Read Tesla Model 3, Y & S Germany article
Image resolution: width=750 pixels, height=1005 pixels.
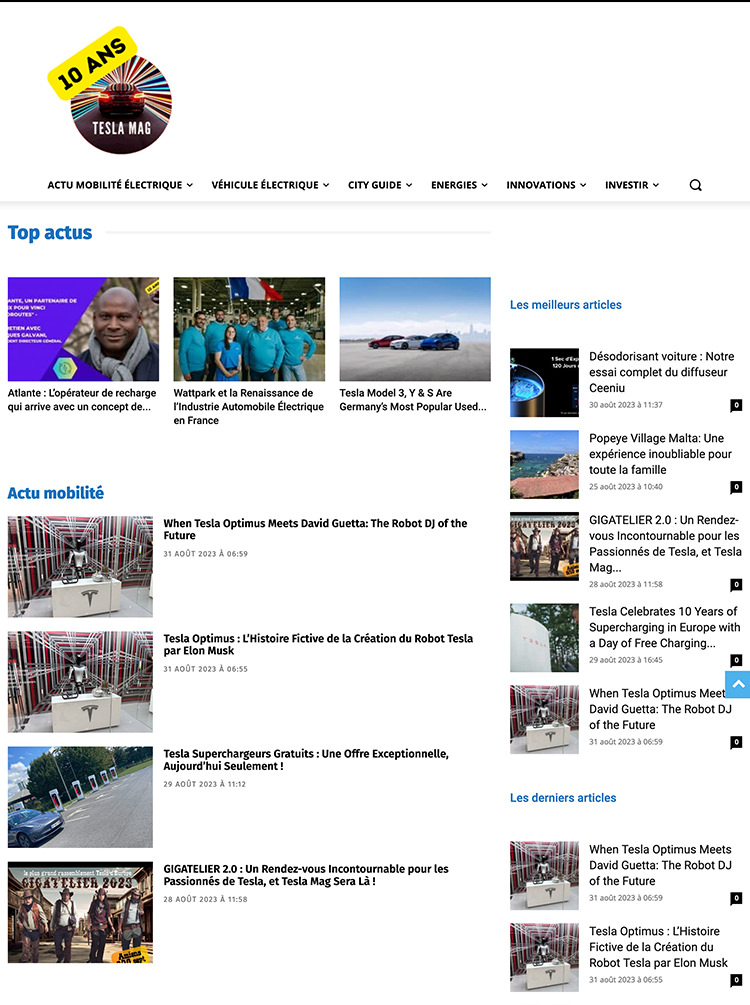point(413,400)
